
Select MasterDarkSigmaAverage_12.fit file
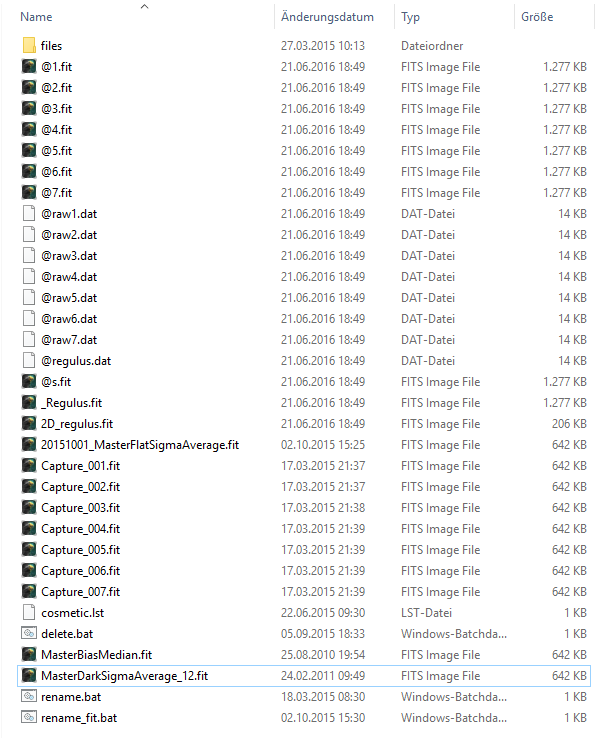click(x=124, y=676)
